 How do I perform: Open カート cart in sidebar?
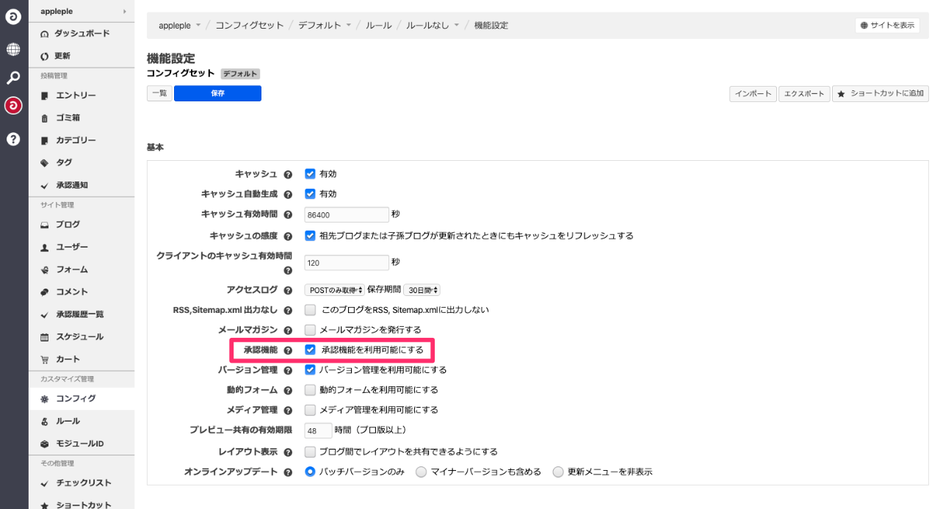[68, 359]
